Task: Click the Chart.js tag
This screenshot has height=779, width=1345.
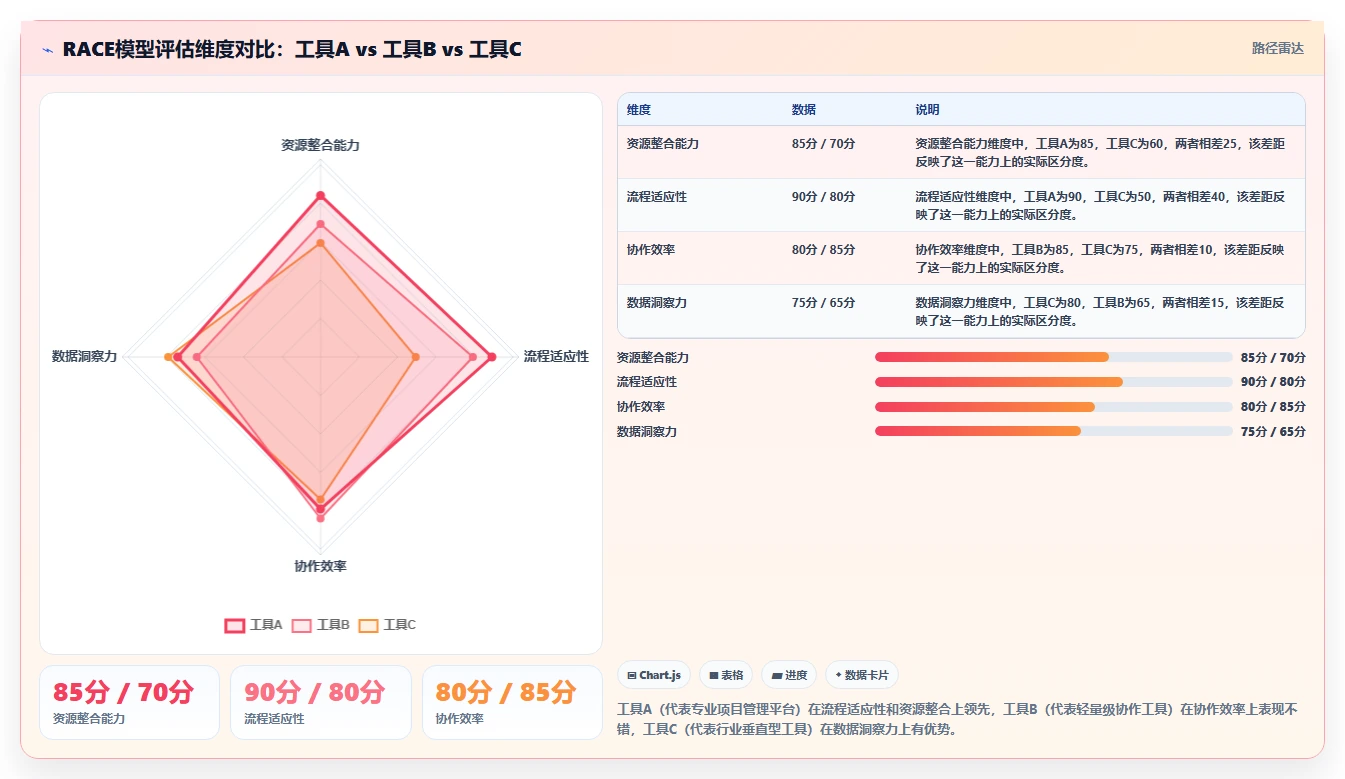Action: (654, 675)
